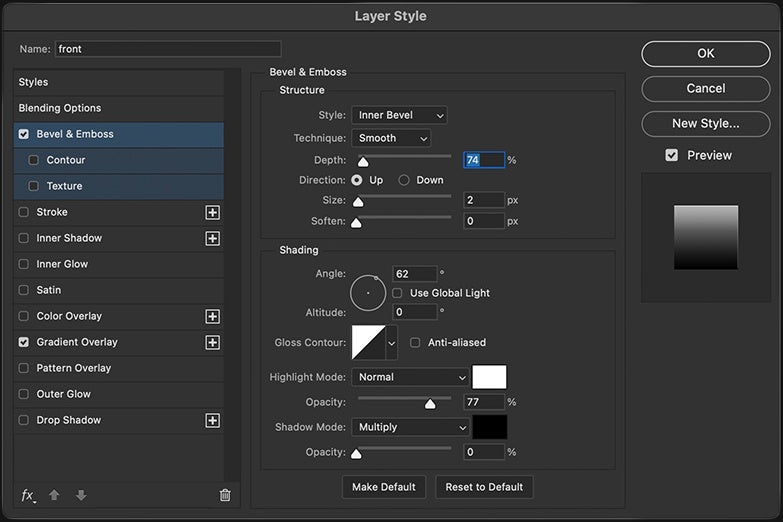Toggle the Preview checkbox
Screen dimensions: 783x522
coord(672,155)
